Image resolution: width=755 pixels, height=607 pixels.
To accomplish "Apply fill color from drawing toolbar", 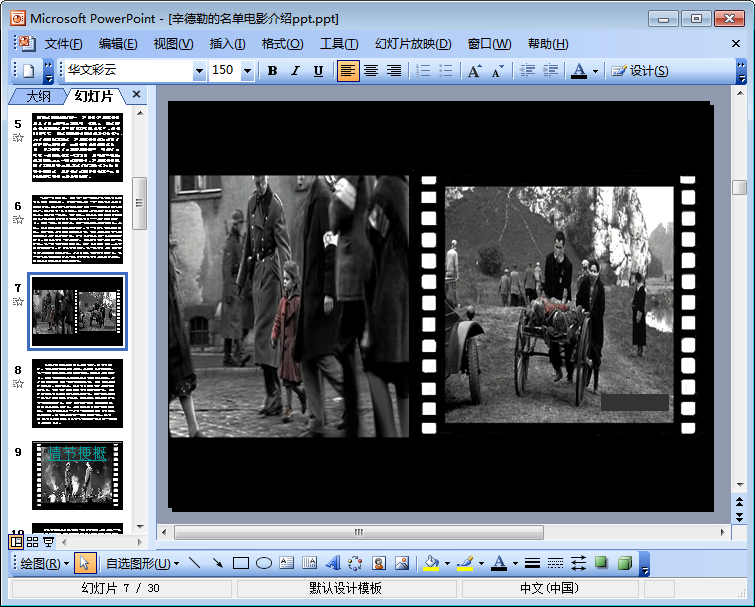I will pyautogui.click(x=431, y=563).
